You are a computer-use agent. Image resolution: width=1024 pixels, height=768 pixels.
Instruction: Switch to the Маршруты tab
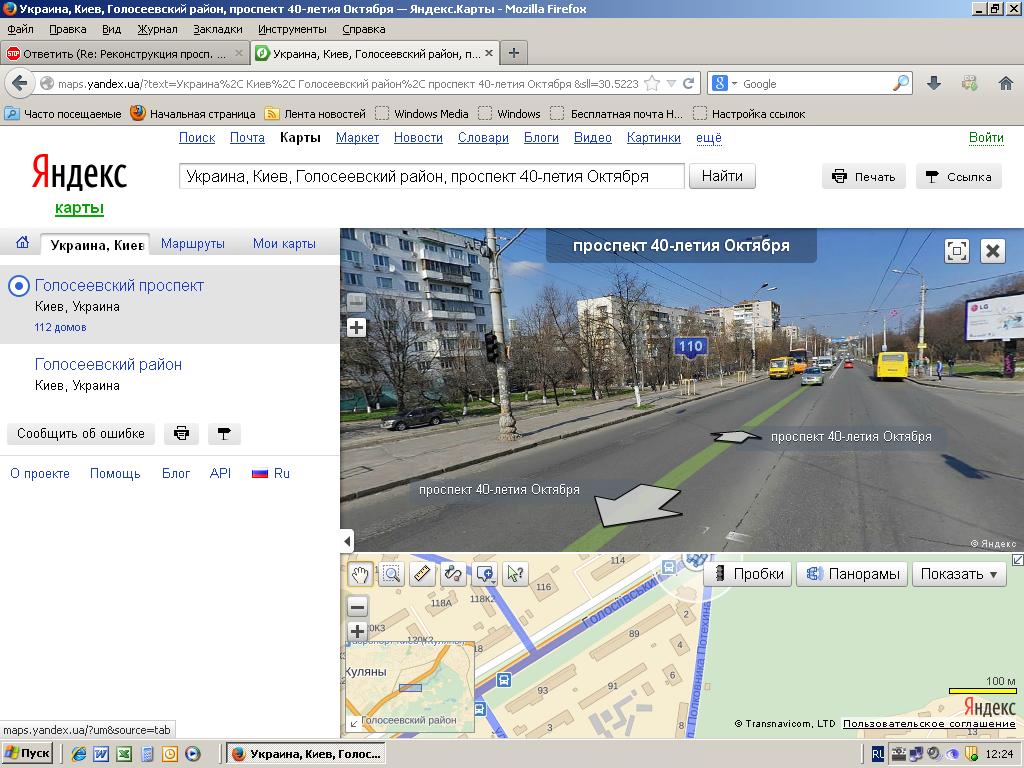[193, 243]
